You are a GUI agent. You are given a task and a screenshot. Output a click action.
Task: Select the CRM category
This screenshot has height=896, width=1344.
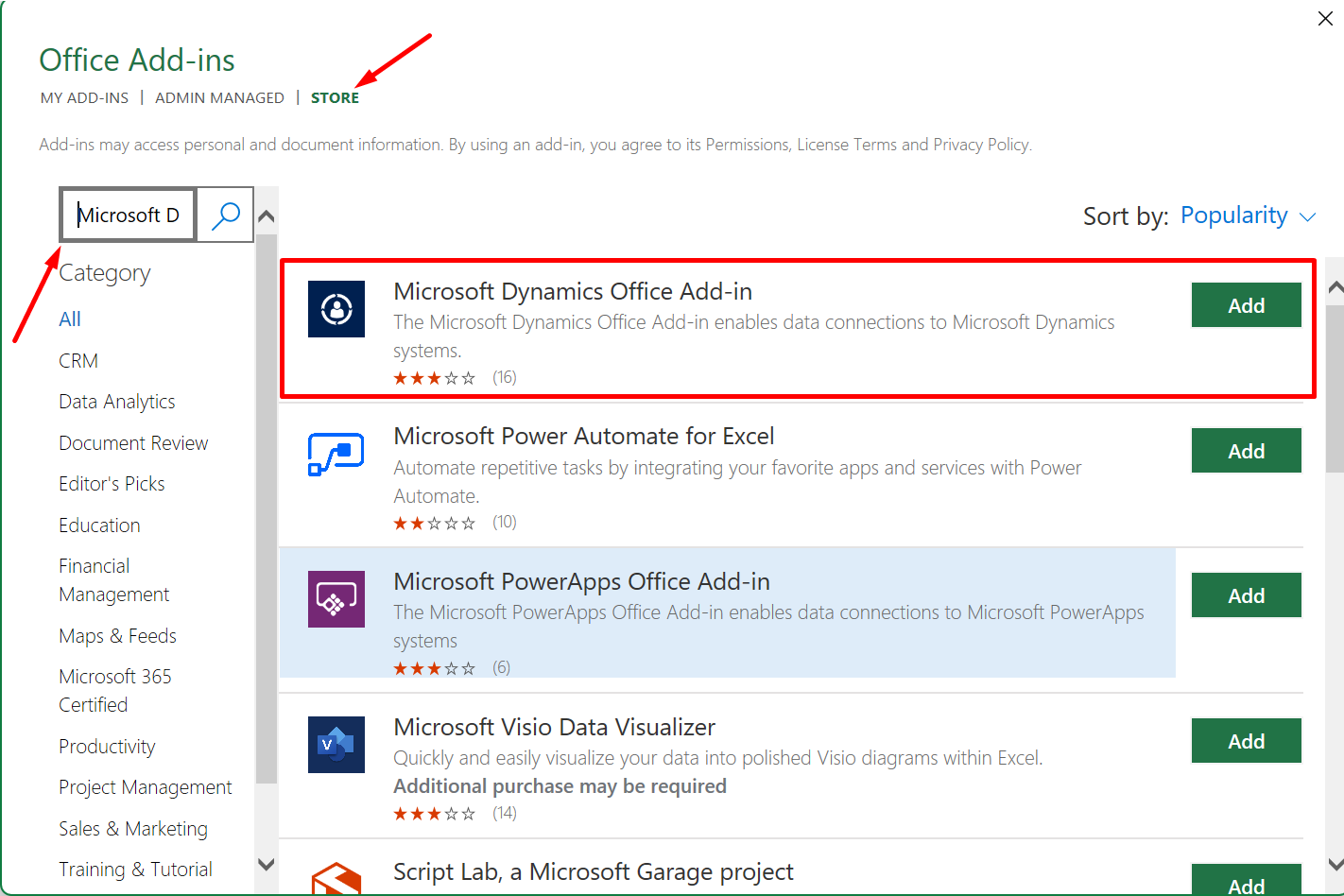tap(78, 361)
